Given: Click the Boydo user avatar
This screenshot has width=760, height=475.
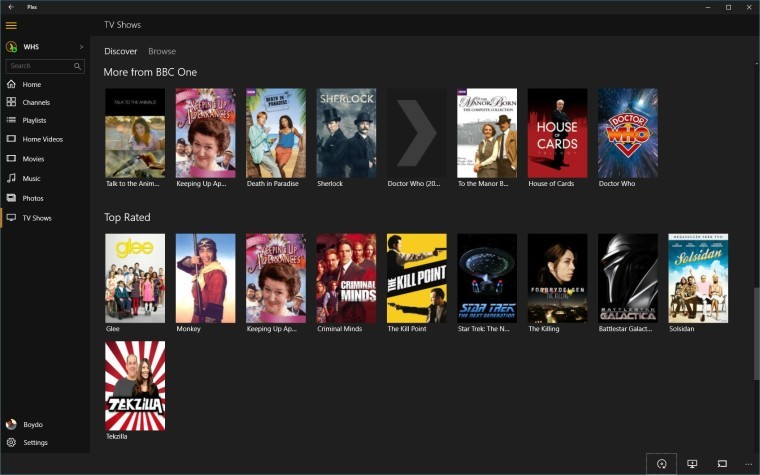Looking at the screenshot, I should click(x=11, y=424).
